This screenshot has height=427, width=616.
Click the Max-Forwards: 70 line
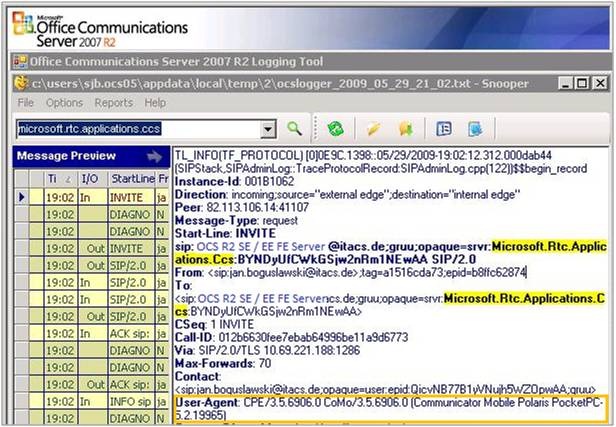(223, 363)
